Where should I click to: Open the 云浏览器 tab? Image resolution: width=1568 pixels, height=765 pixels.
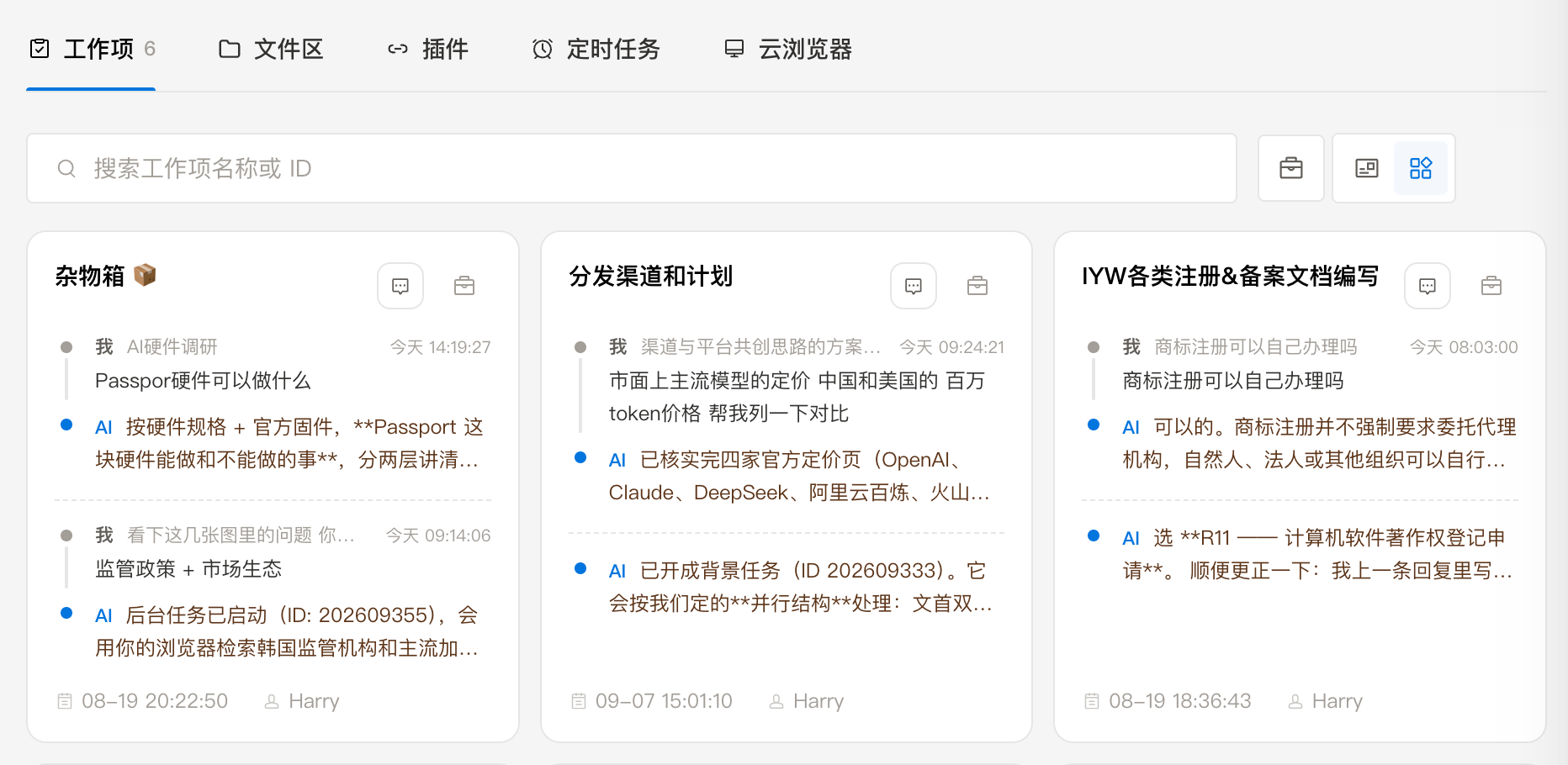[788, 50]
